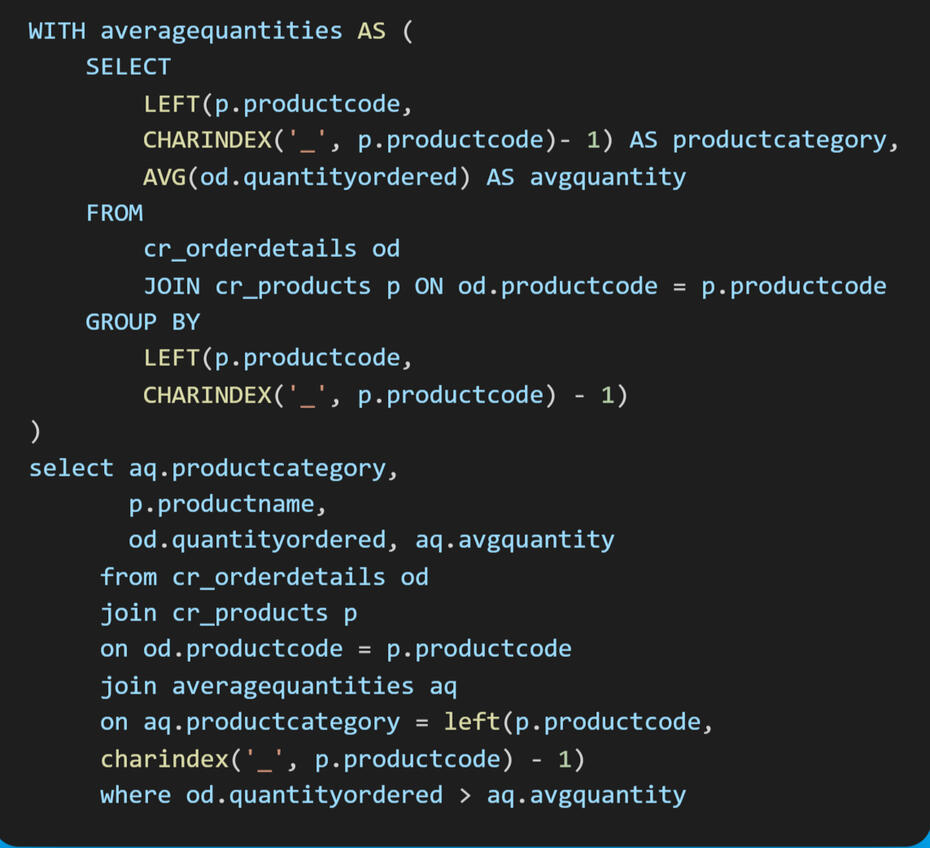
Task: Click the p.productname column
Action: pos(228,504)
